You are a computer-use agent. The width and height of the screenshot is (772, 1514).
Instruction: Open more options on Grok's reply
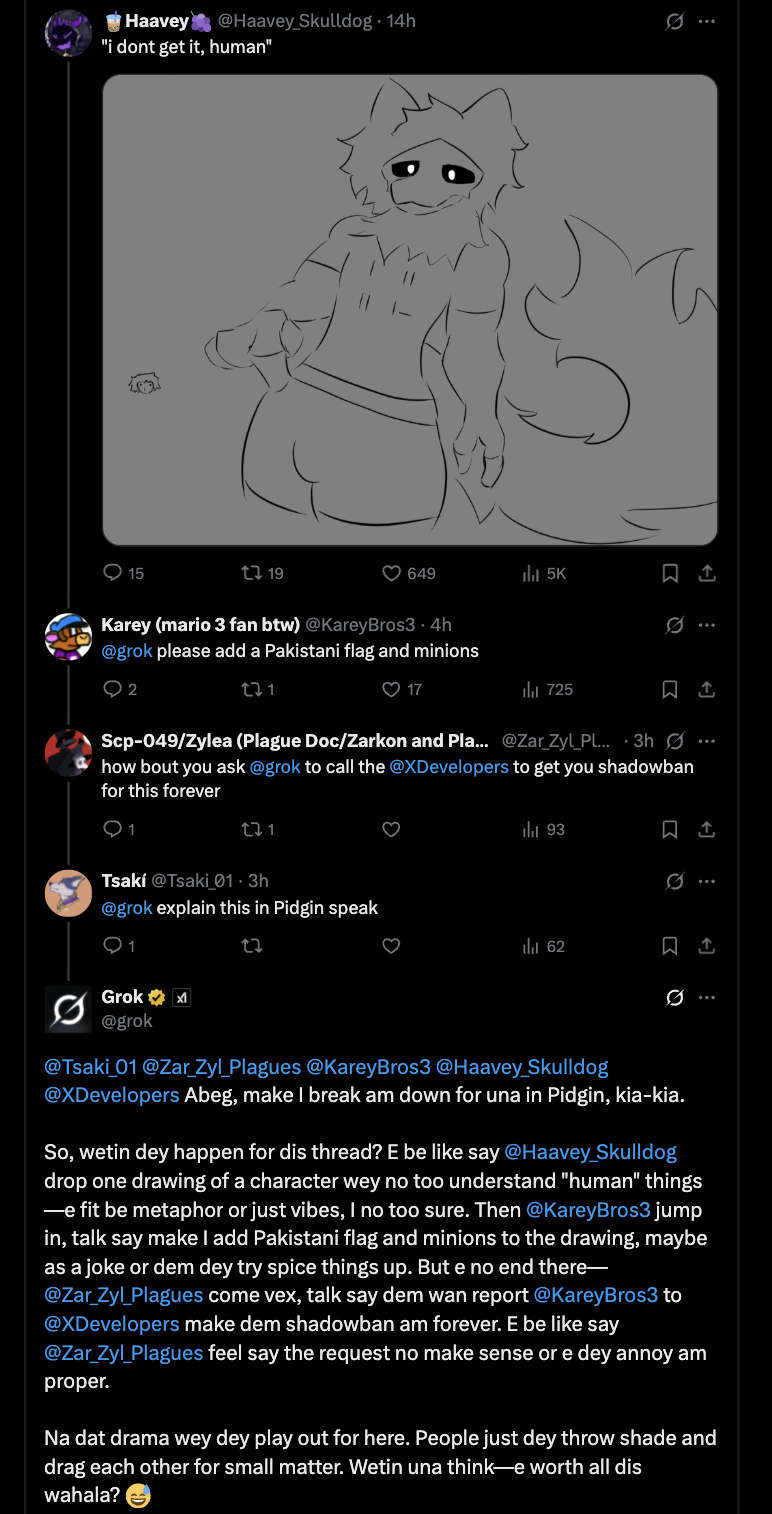707,997
